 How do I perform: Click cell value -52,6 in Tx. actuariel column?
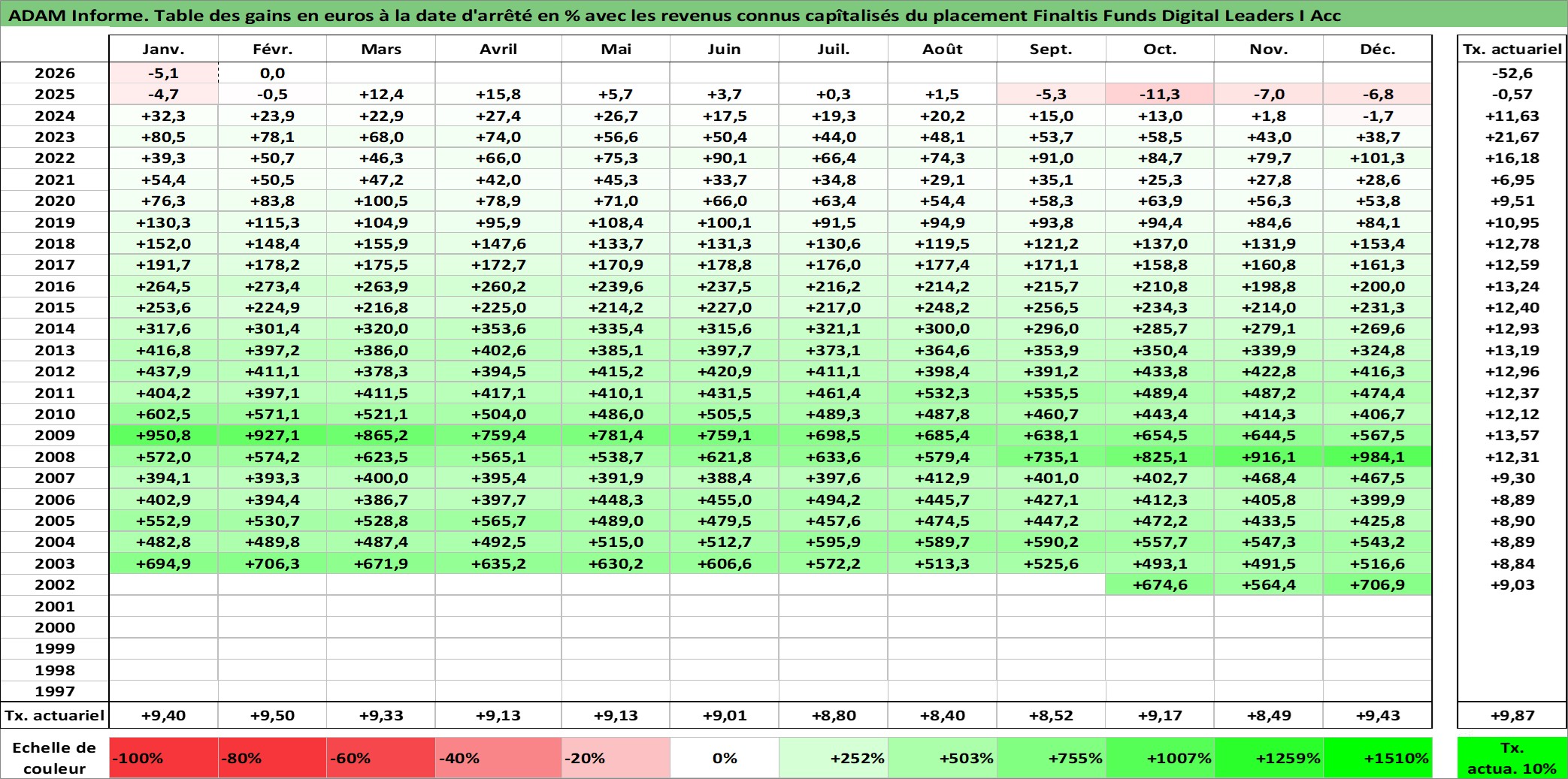[1512, 73]
